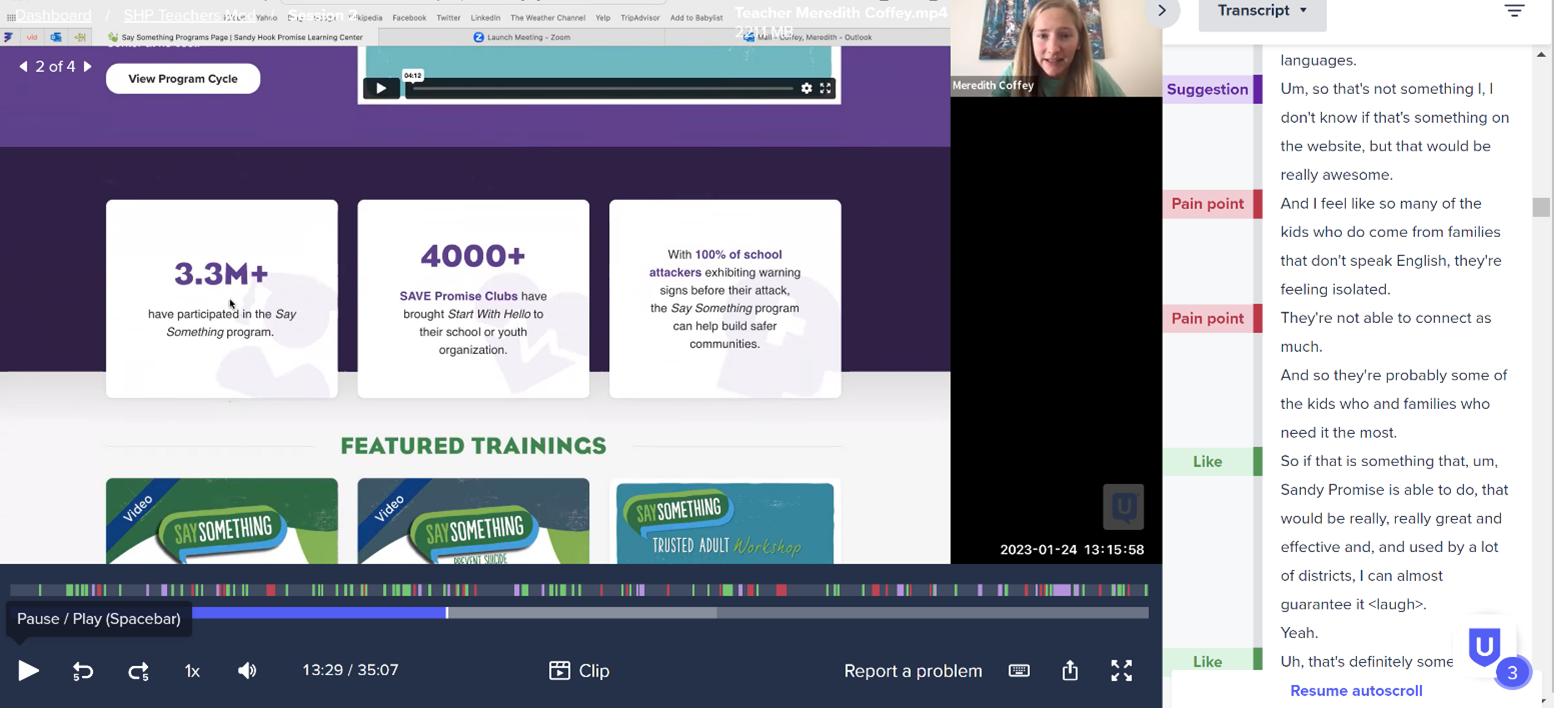Click the U logo below the webcam view
Screen dimensions: 1554x708
[1123, 507]
